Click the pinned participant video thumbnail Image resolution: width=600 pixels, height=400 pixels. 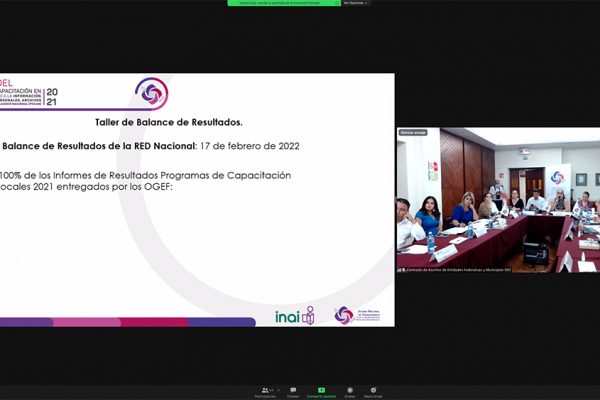click(498, 200)
